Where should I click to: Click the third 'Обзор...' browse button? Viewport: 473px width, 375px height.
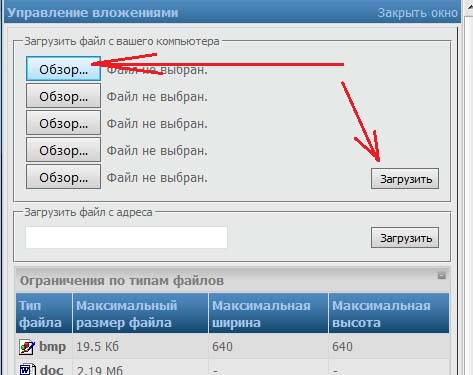[x=63, y=123]
